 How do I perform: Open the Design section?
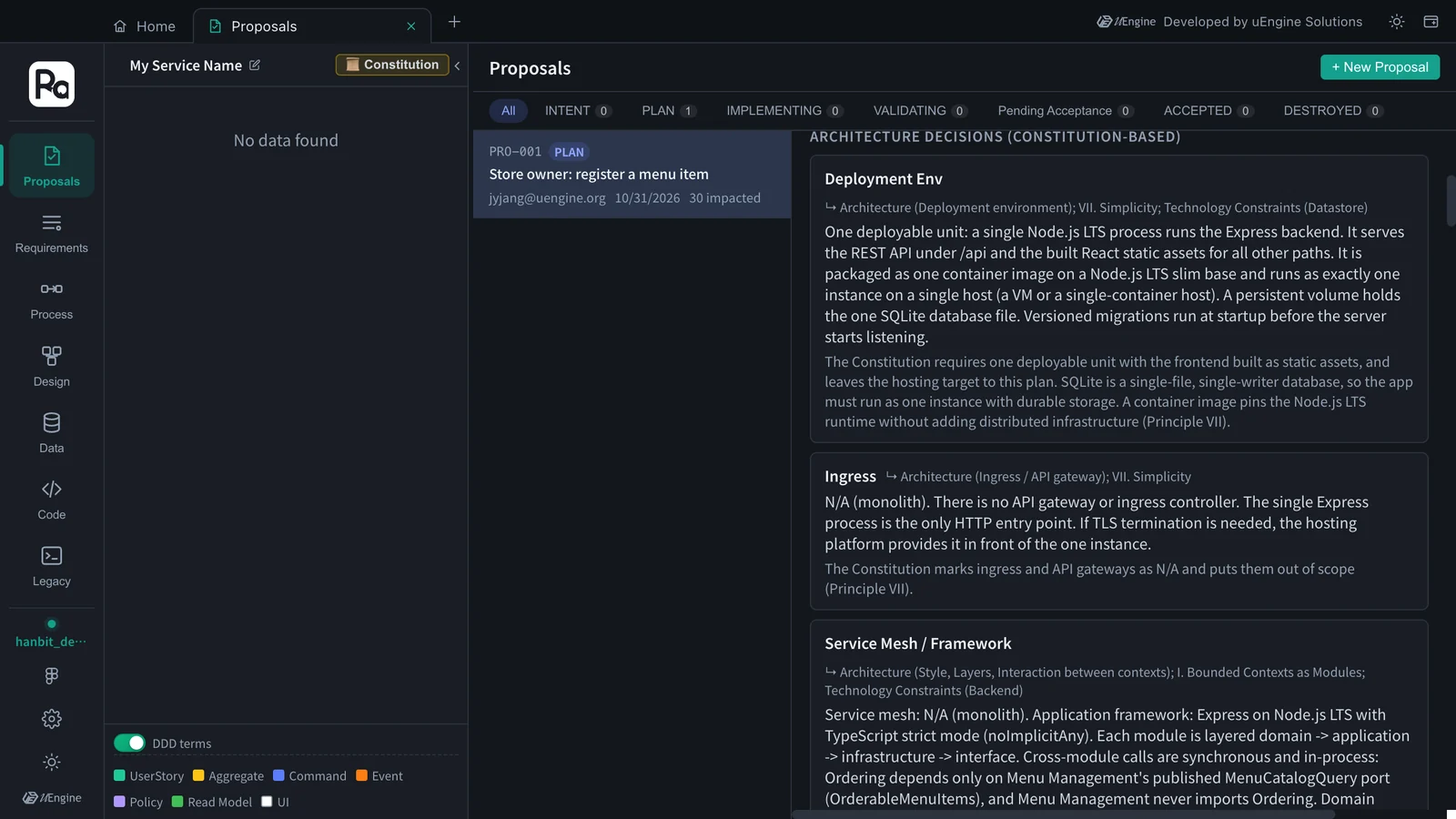(x=52, y=366)
